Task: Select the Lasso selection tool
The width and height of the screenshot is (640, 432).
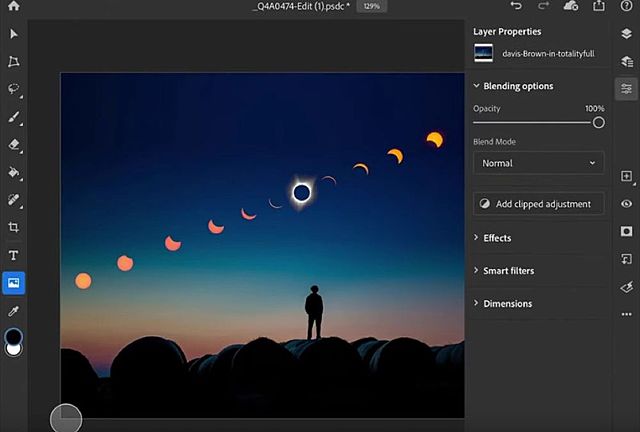Action: click(x=13, y=89)
